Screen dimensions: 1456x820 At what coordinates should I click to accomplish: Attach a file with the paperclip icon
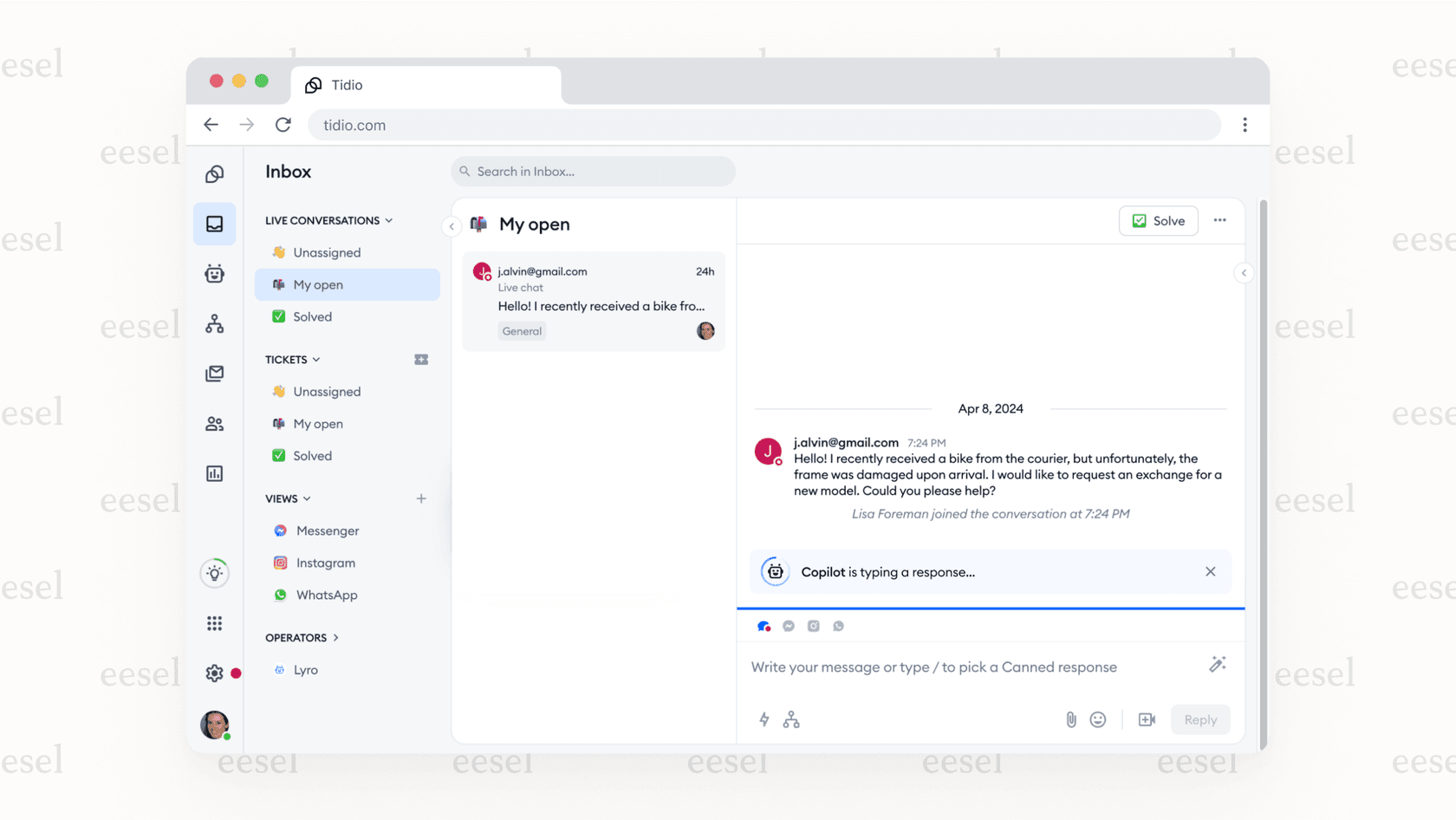[1070, 719]
